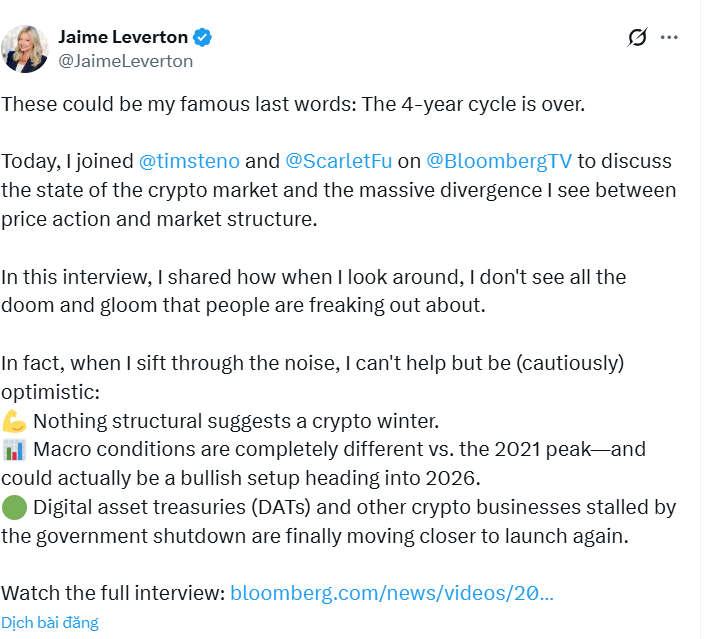The image size is (708, 639).
Task: Click the blue verified badge
Action: click(203, 38)
